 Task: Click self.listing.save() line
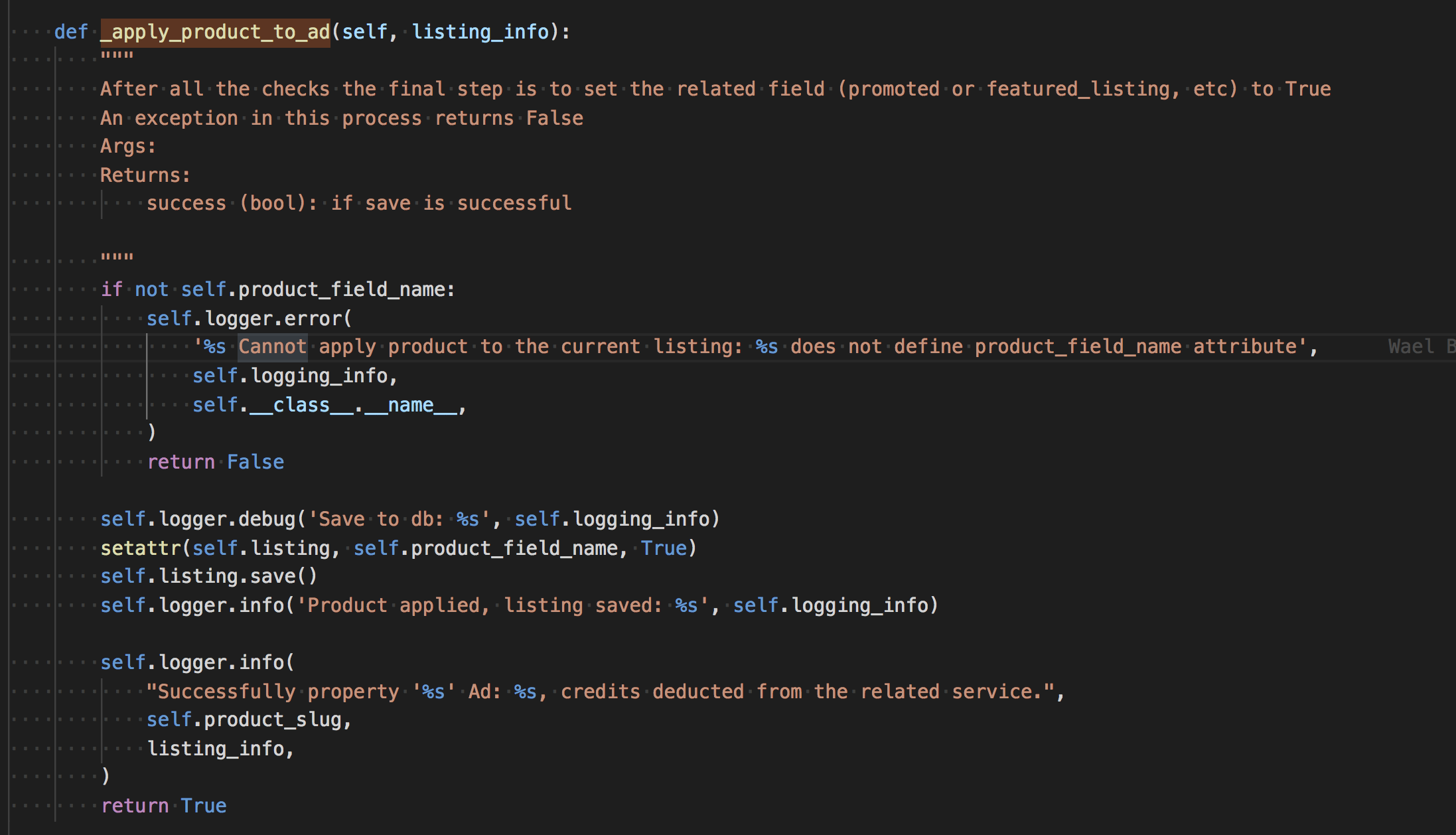pyautogui.click(x=209, y=576)
